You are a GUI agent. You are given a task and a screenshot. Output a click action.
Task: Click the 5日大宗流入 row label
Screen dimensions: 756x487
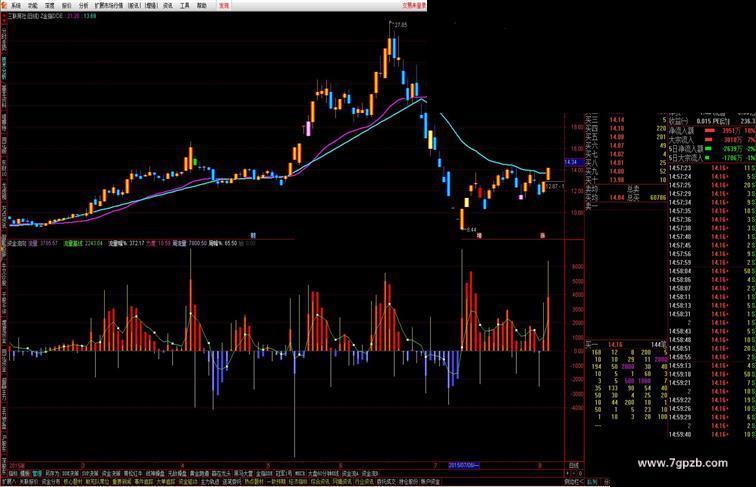(686, 157)
